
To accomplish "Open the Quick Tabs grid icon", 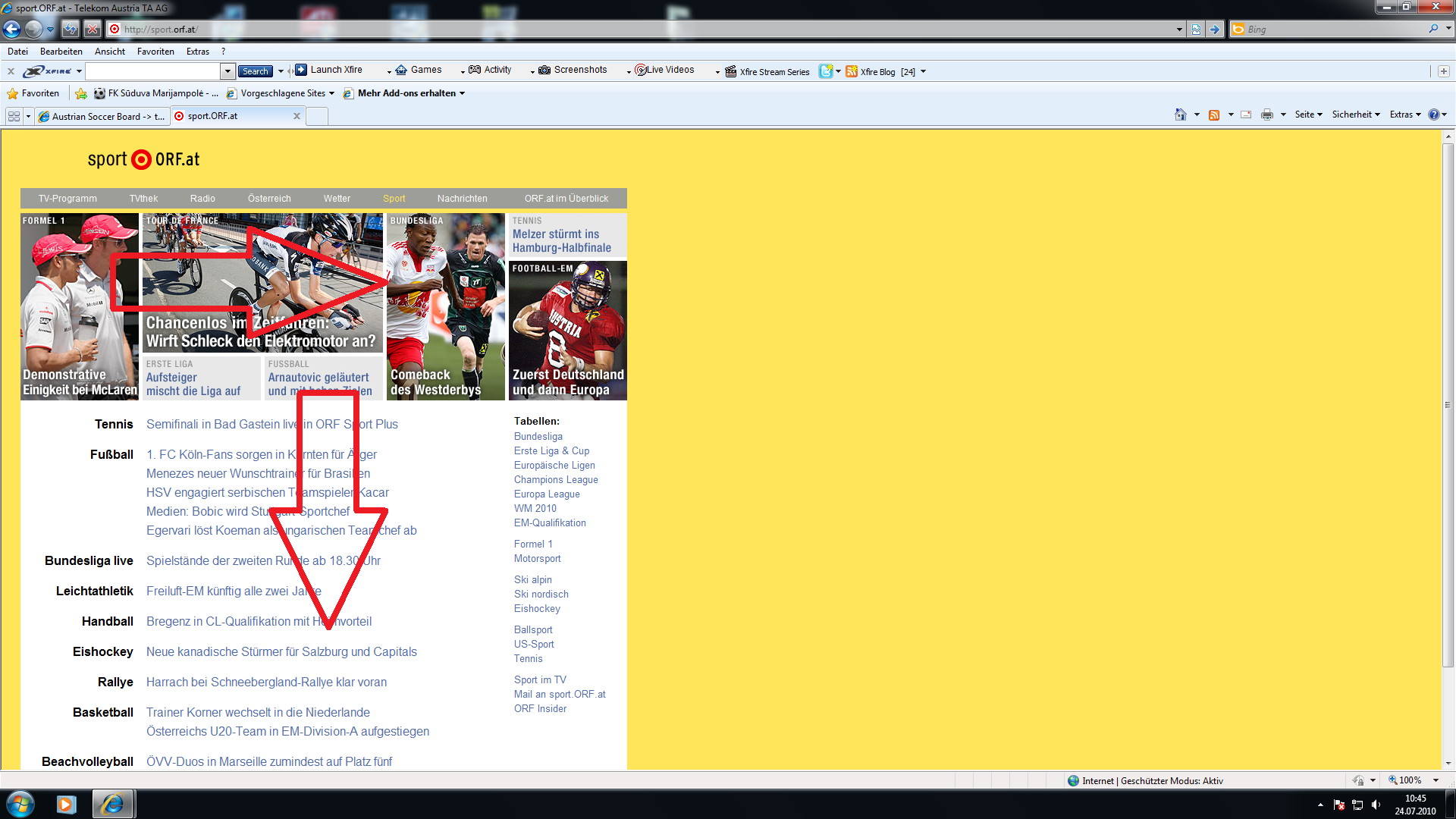I will tap(14, 116).
